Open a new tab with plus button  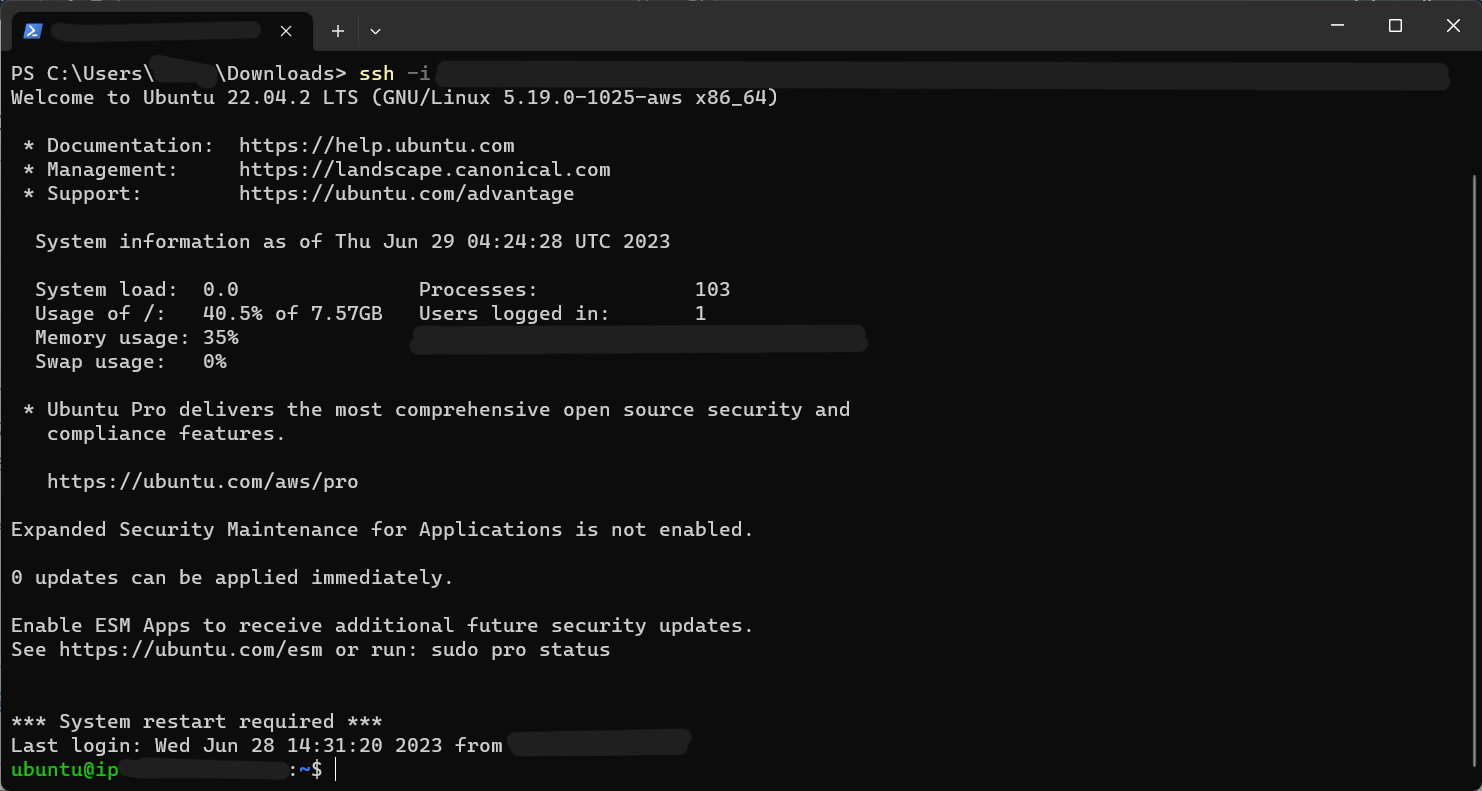pos(338,31)
